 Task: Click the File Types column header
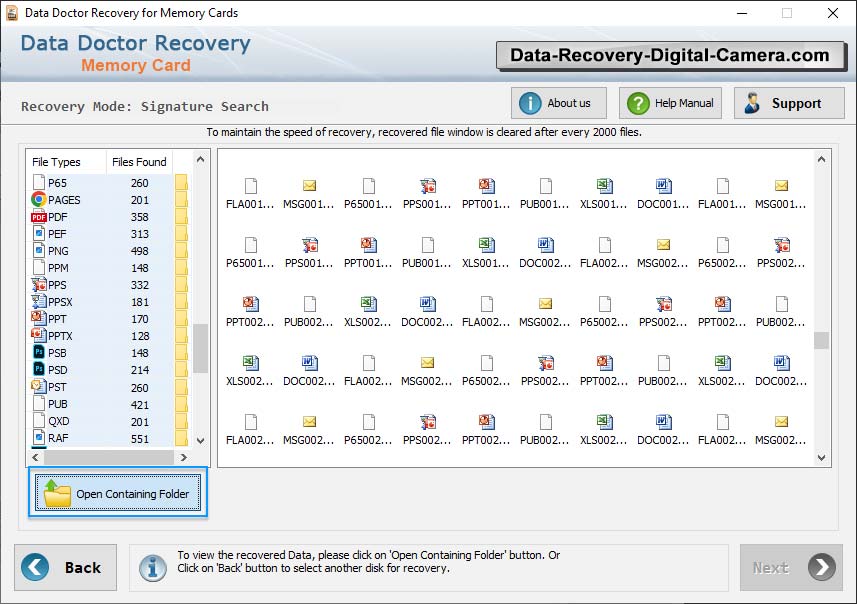[66, 162]
